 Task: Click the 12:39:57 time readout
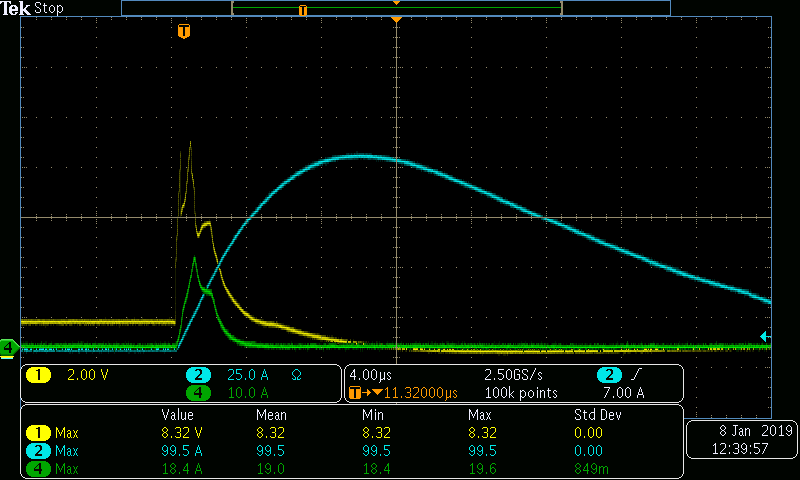[740, 449]
